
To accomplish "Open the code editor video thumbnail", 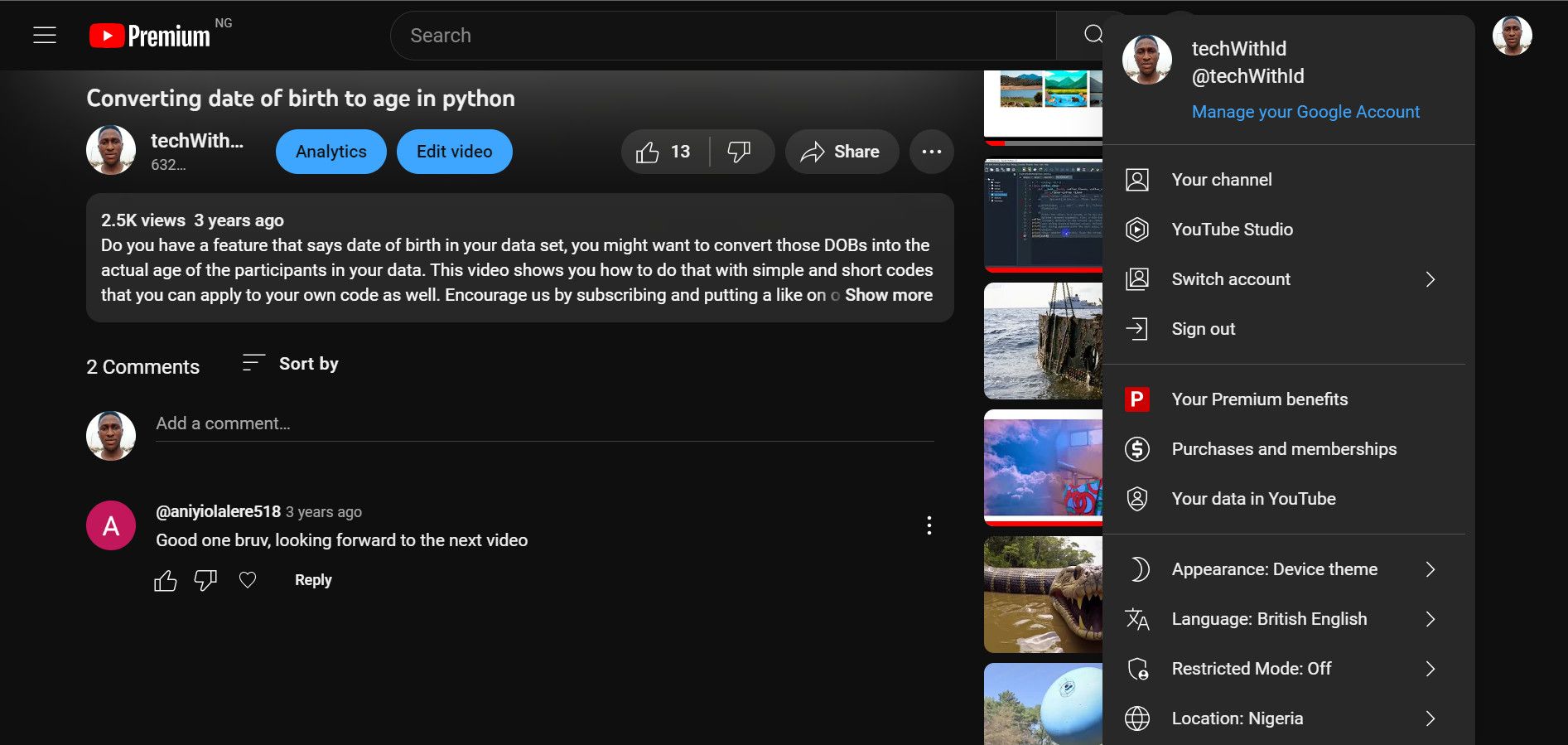I will 1044,215.
